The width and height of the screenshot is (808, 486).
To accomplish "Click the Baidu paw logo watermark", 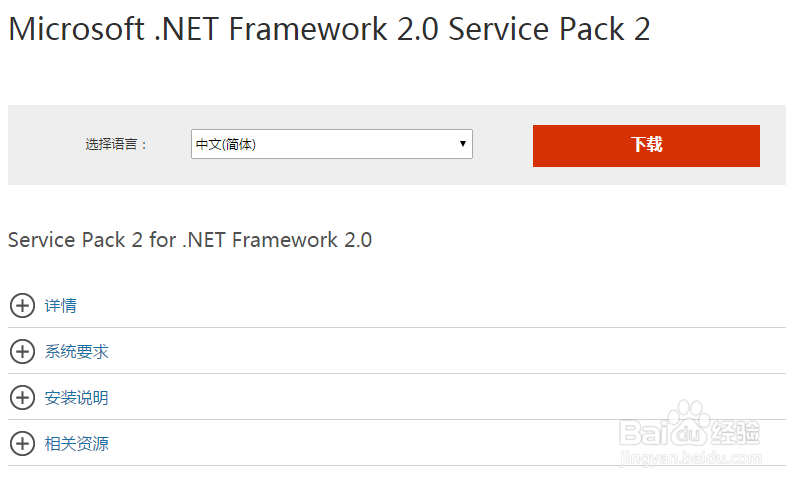I will pyautogui.click(x=688, y=423).
